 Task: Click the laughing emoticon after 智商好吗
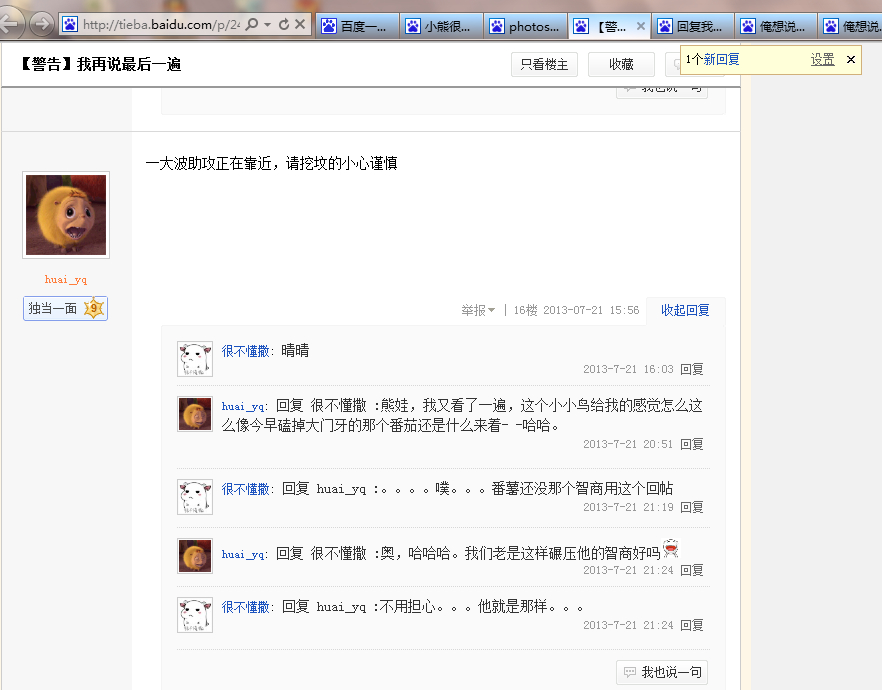[x=670, y=548]
